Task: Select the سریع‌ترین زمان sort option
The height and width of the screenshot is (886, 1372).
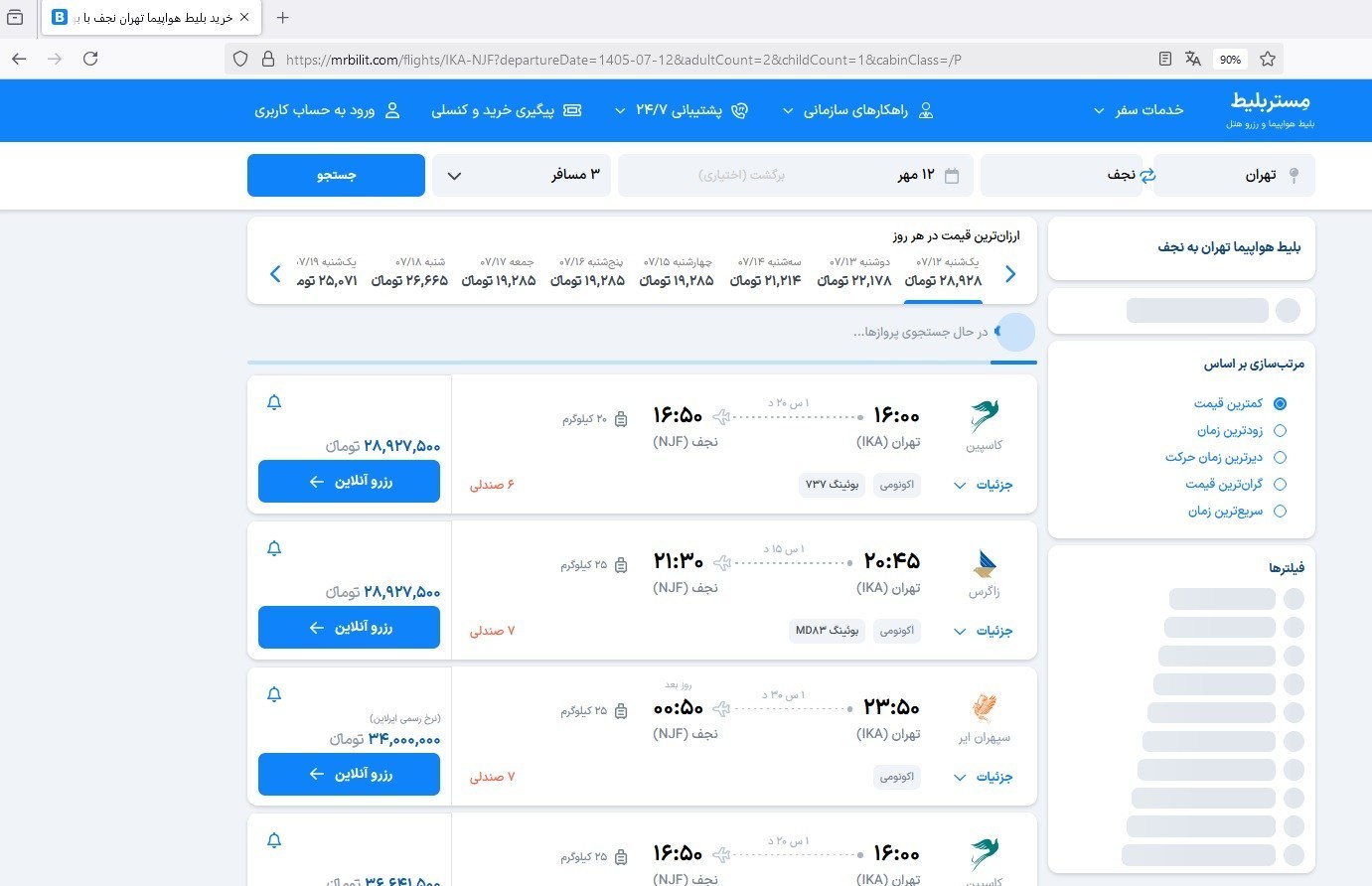Action: click(1237, 511)
